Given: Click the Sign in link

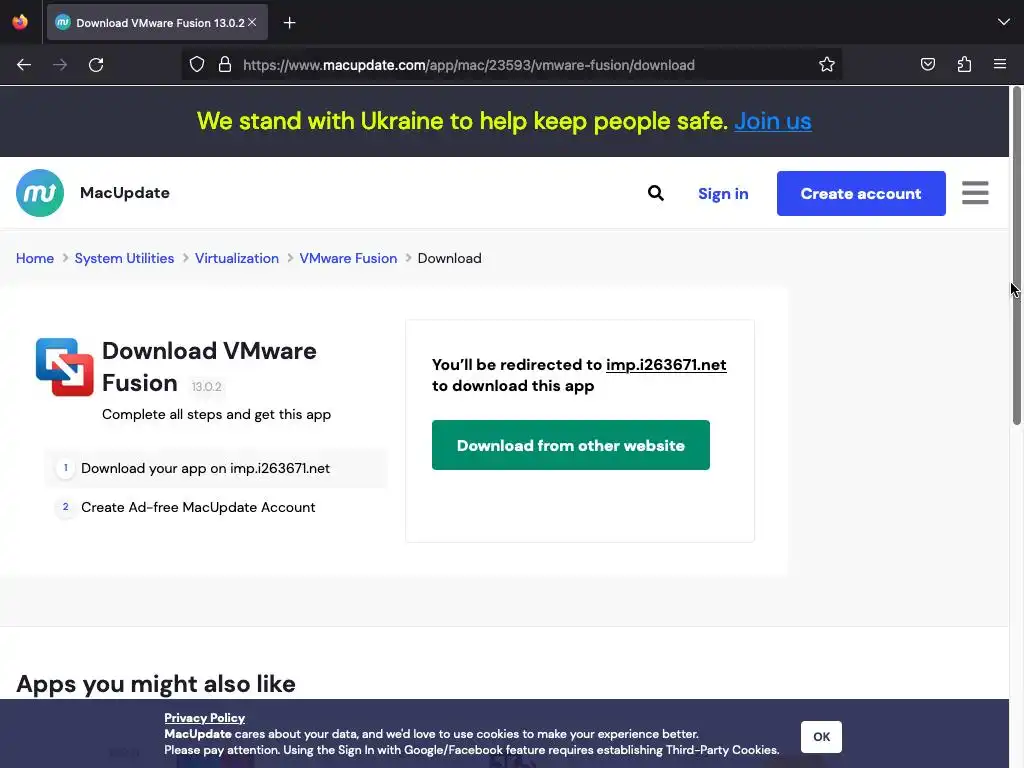Looking at the screenshot, I should [x=723, y=194].
